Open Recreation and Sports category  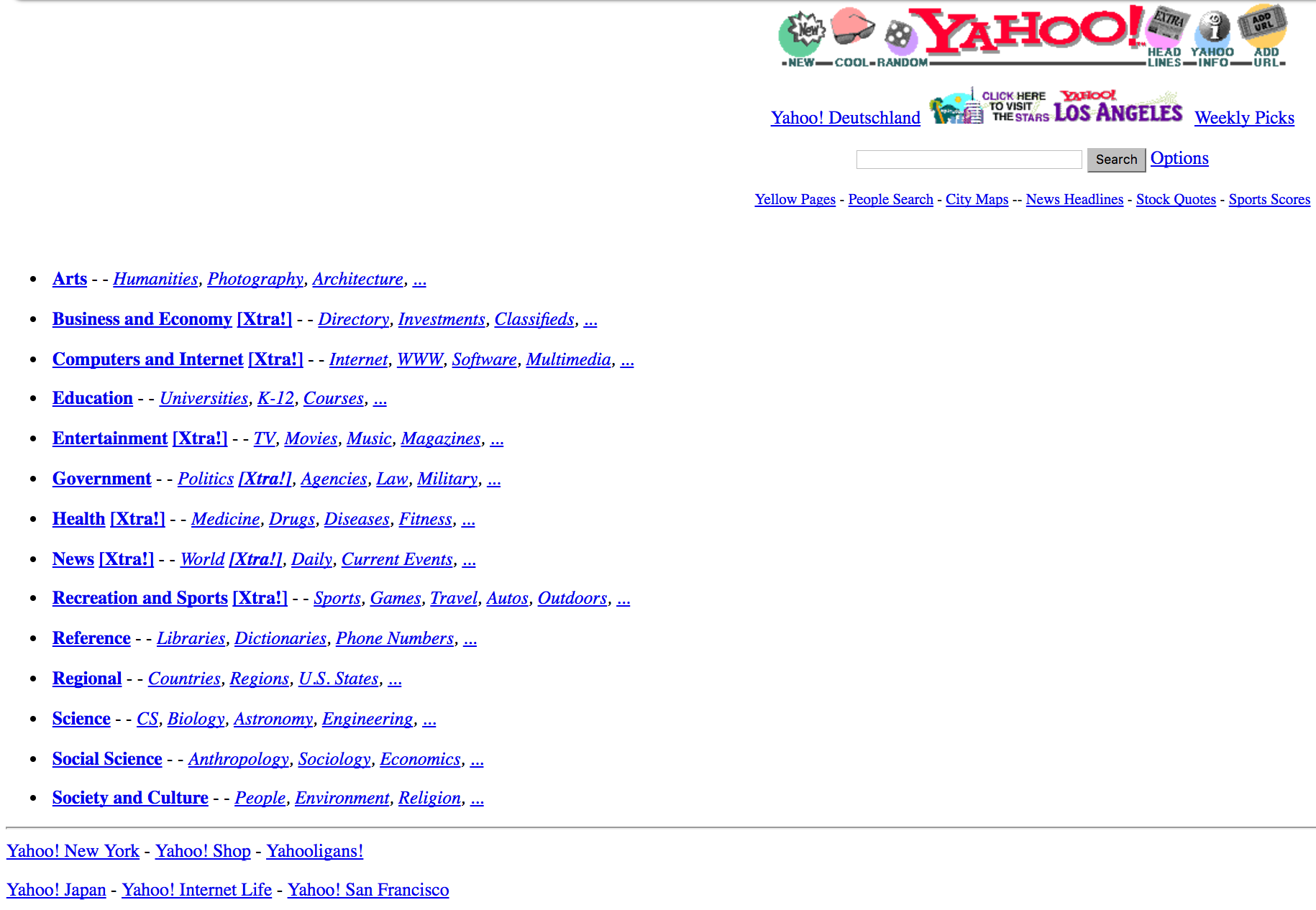[x=140, y=598]
